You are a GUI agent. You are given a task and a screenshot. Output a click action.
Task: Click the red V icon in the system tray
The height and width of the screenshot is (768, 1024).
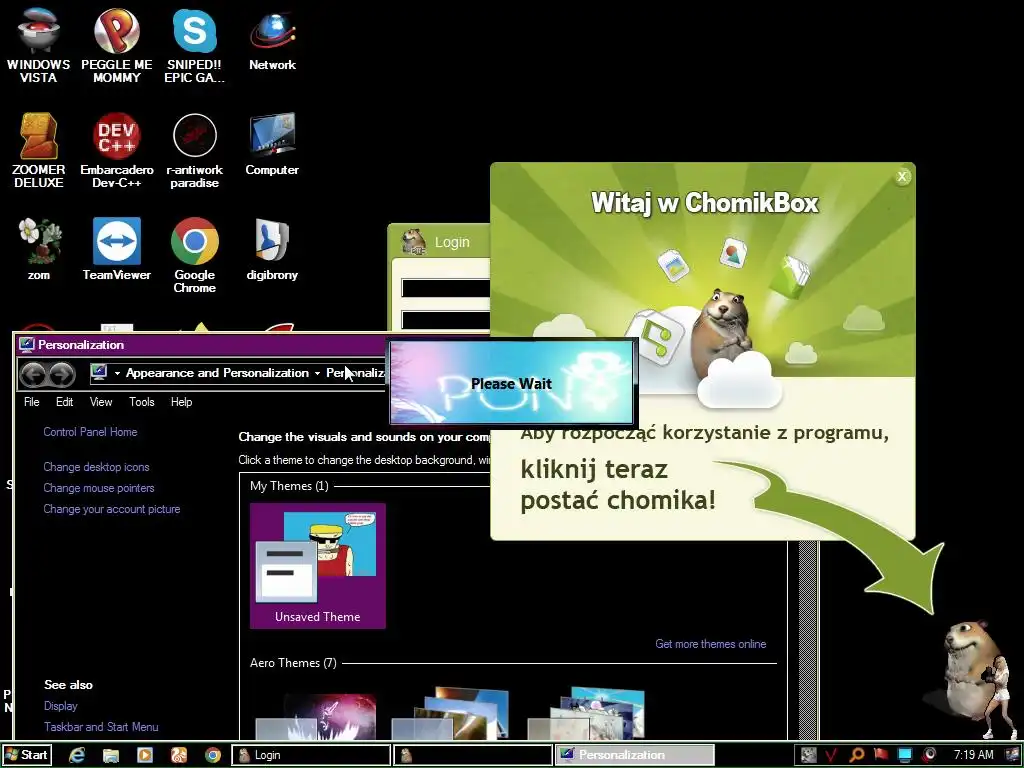click(831, 755)
